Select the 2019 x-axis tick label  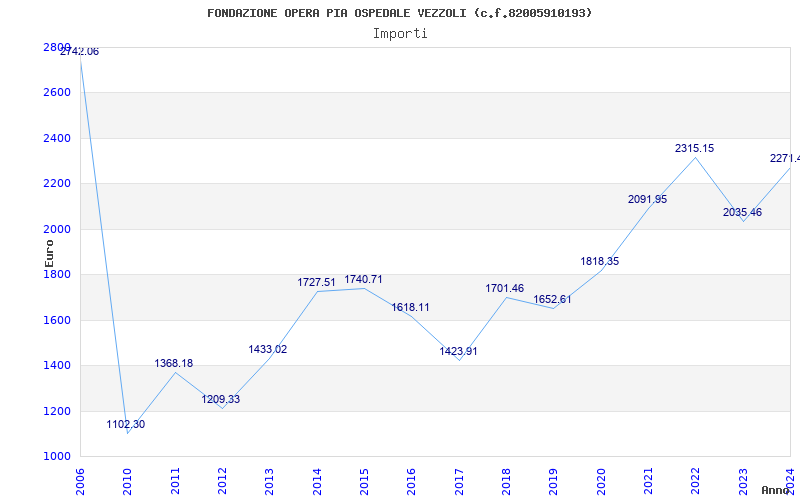(x=554, y=482)
